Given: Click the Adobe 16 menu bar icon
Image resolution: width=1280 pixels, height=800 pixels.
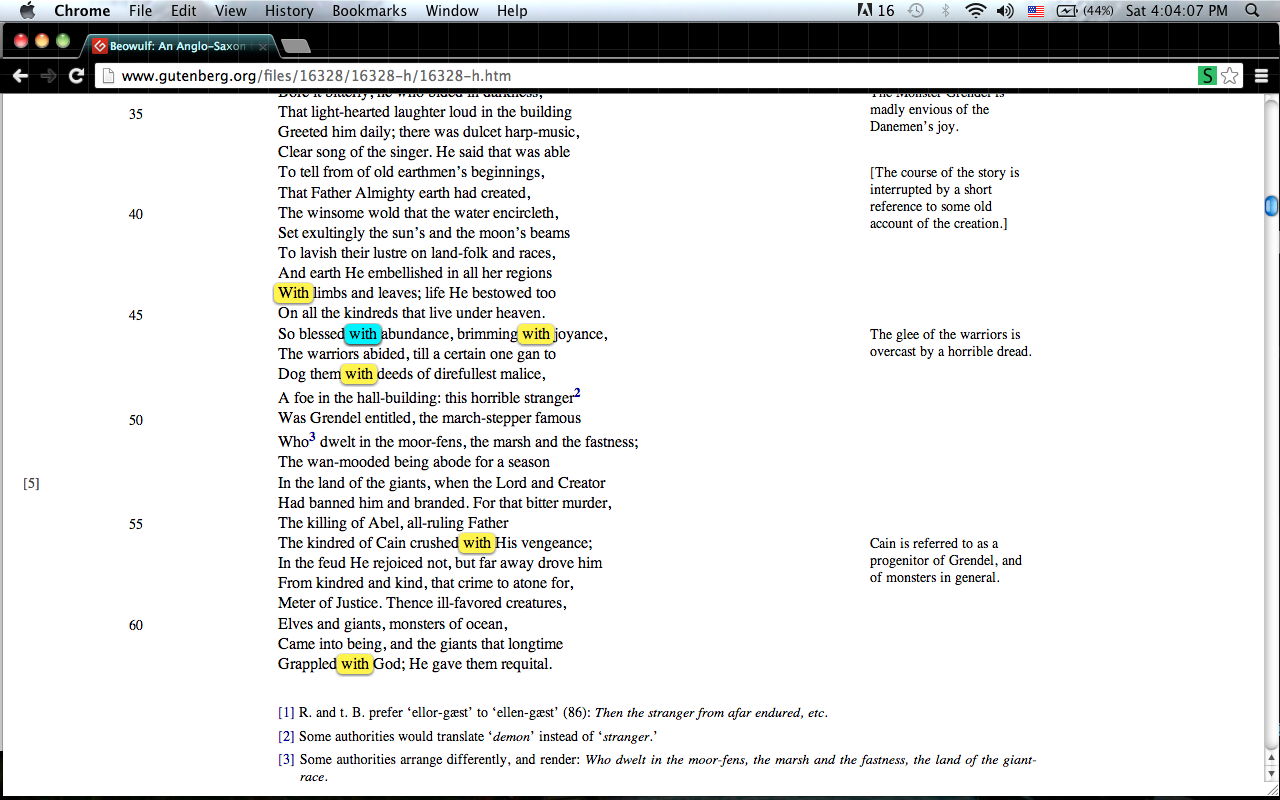Looking at the screenshot, I should 876,11.
